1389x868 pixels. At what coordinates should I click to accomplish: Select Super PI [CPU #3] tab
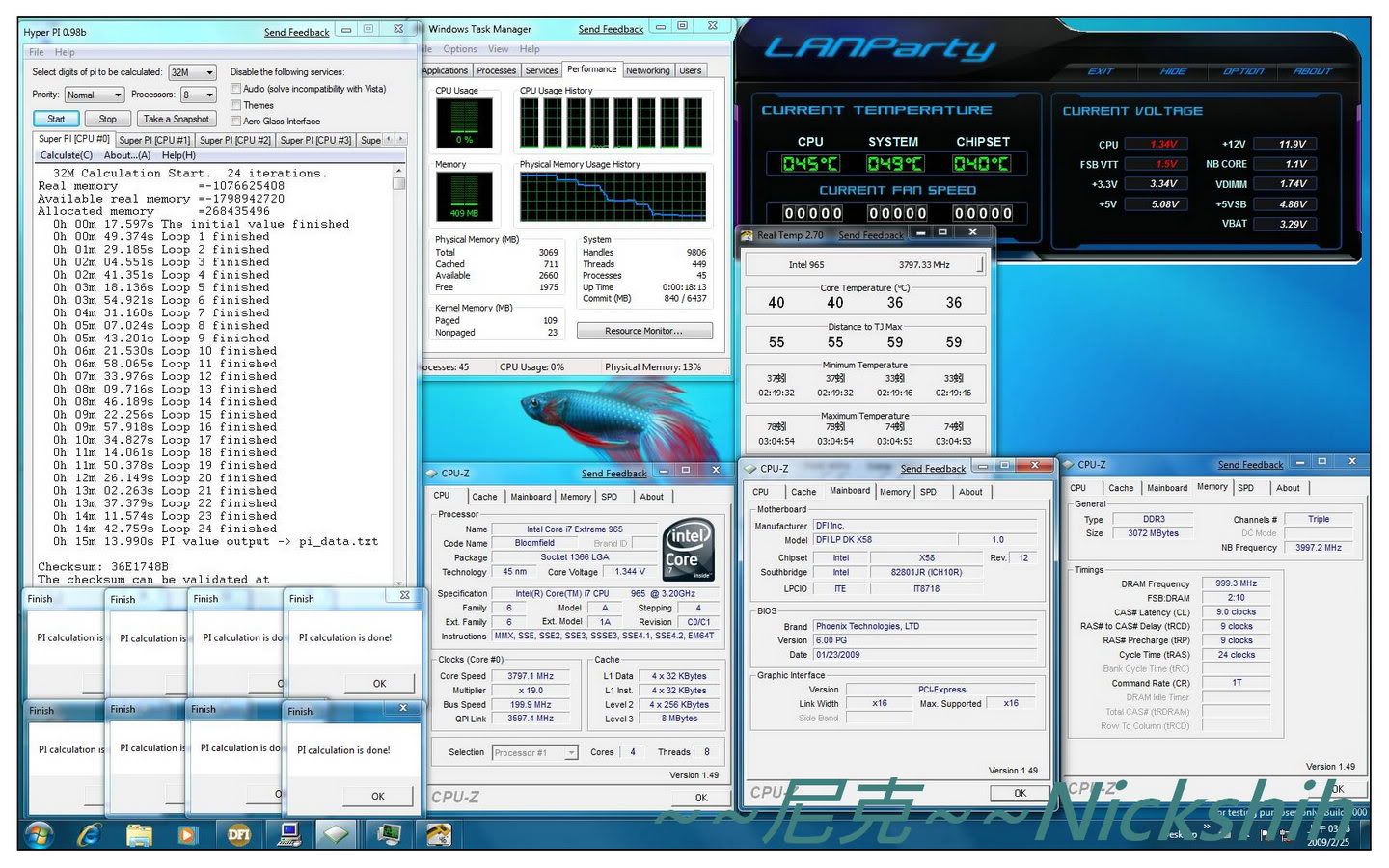(315, 140)
